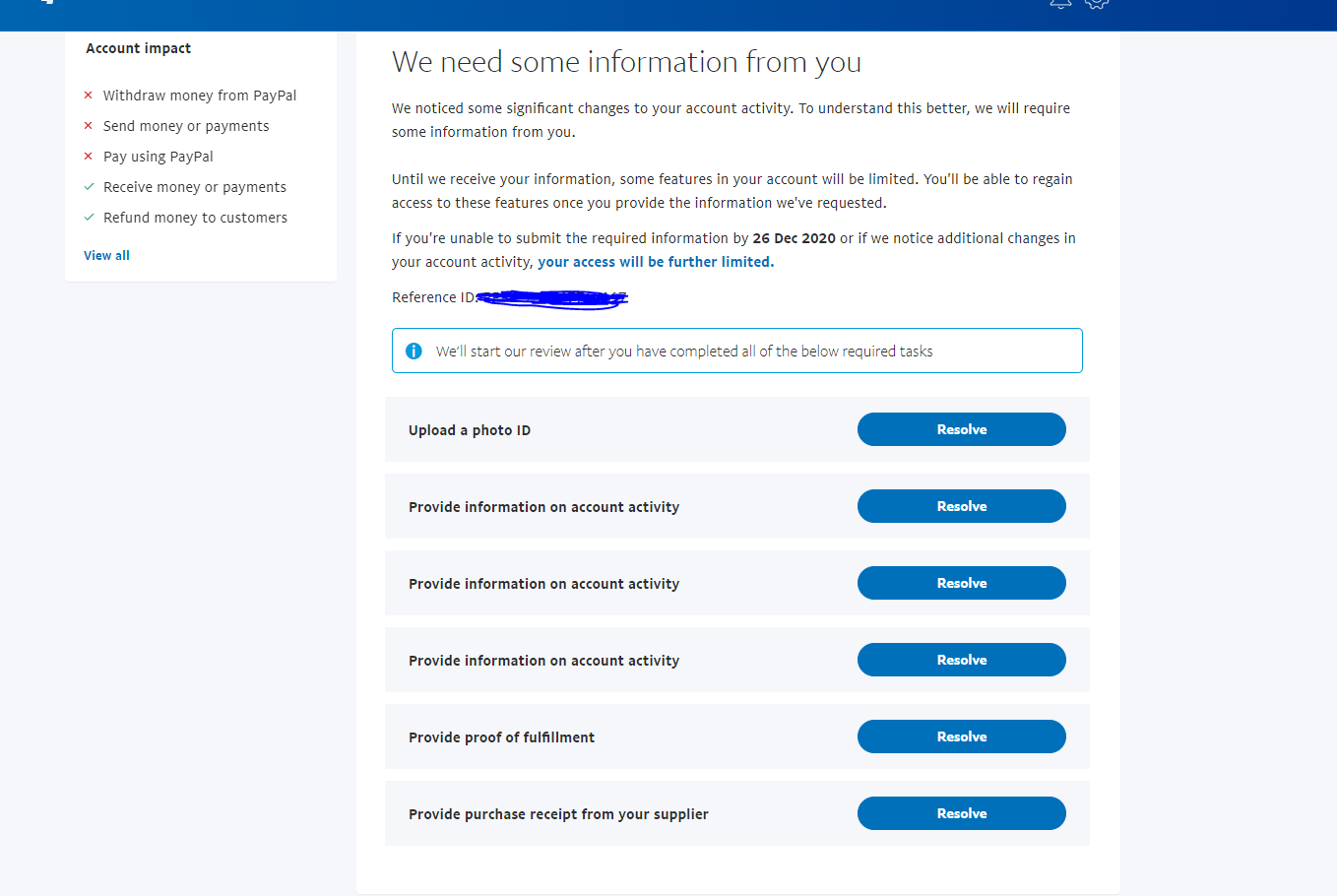
Task: Click 'Provide purchase receipt from your supplier' label
Action: [x=558, y=814]
